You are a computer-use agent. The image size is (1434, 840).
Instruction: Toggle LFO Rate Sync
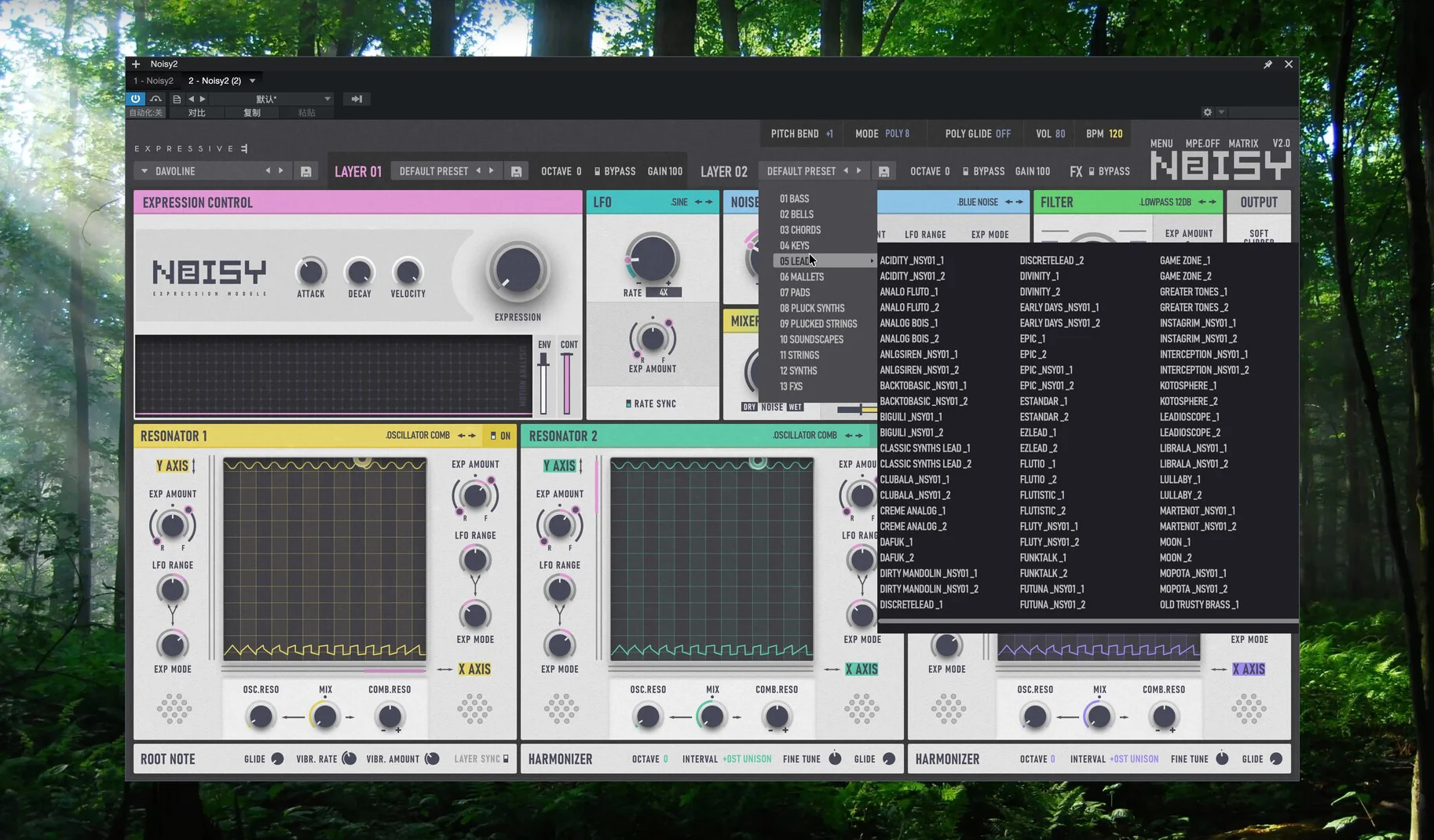tap(628, 404)
